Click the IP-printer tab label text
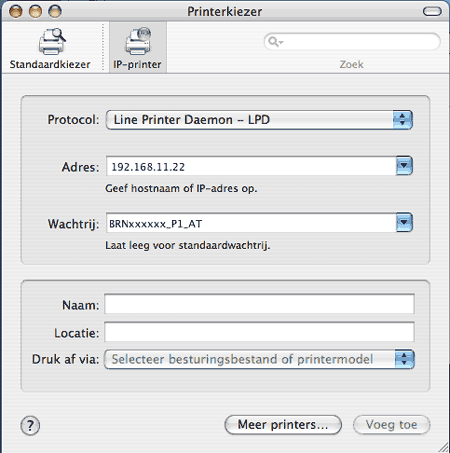Image resolution: width=450 pixels, height=453 pixels. (x=137, y=64)
